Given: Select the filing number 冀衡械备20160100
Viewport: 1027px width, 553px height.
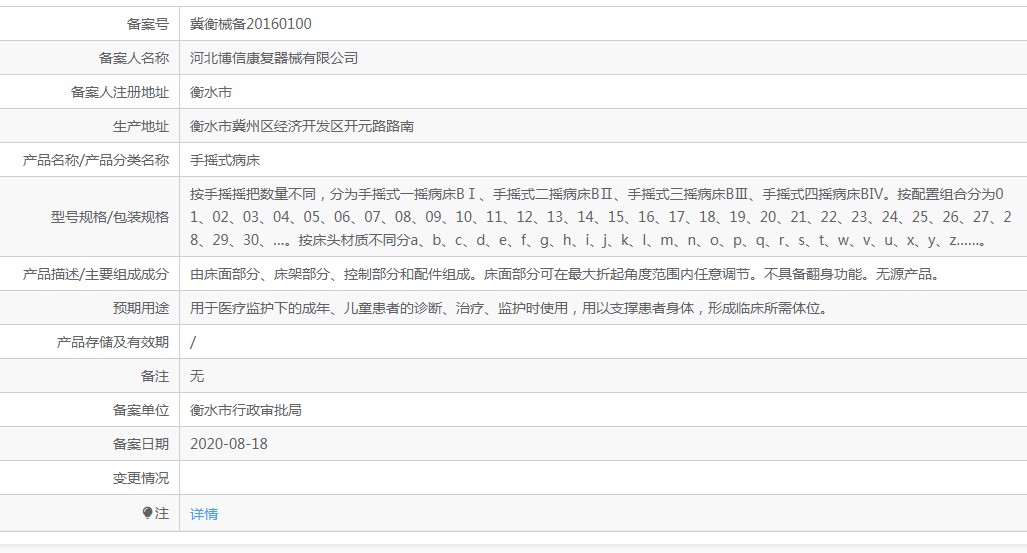Looking at the screenshot, I should tap(251, 24).
